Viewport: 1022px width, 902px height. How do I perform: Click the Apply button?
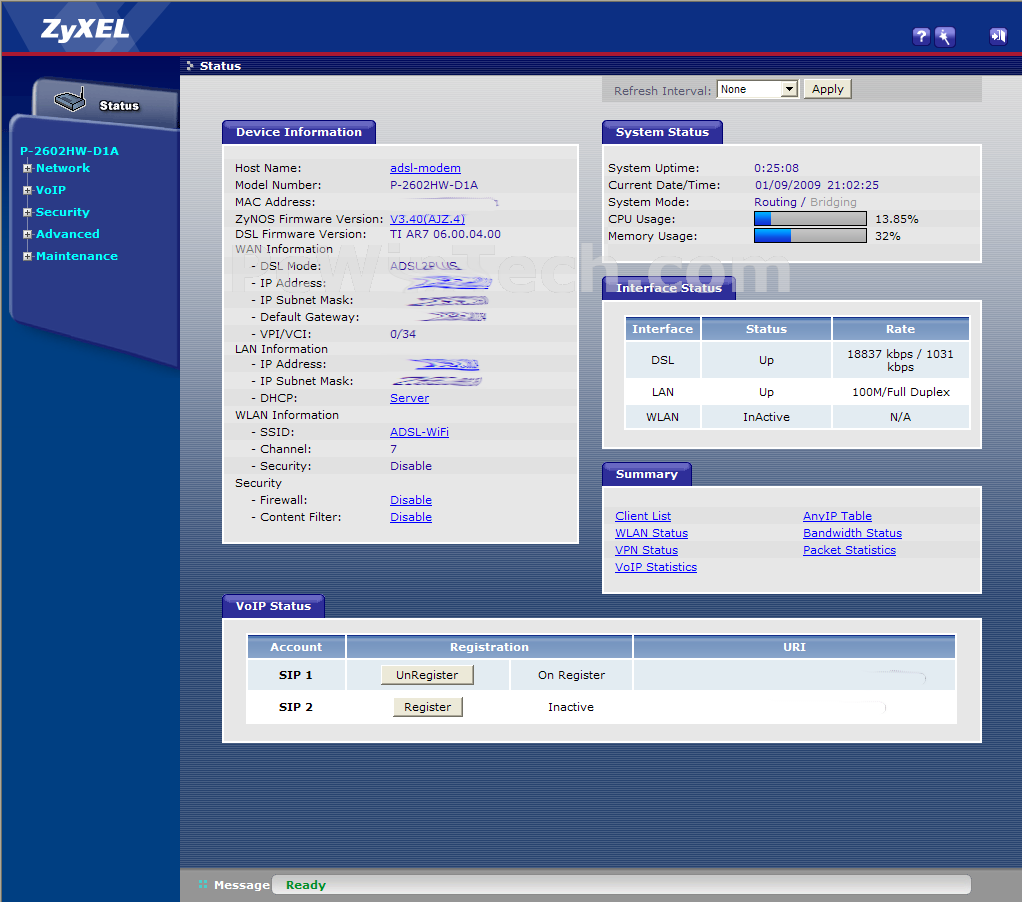(x=828, y=89)
